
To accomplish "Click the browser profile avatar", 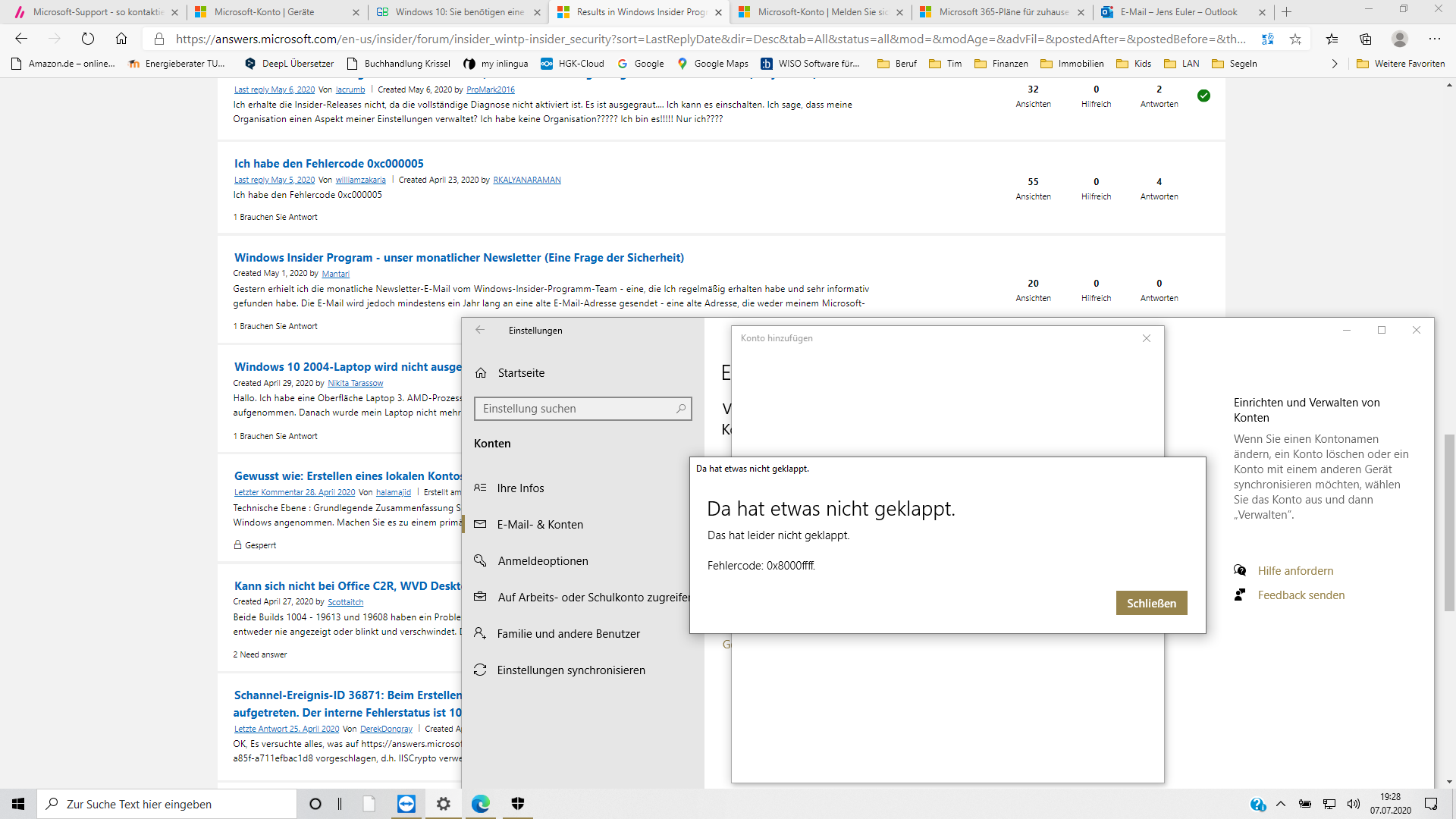I will tap(1400, 39).
